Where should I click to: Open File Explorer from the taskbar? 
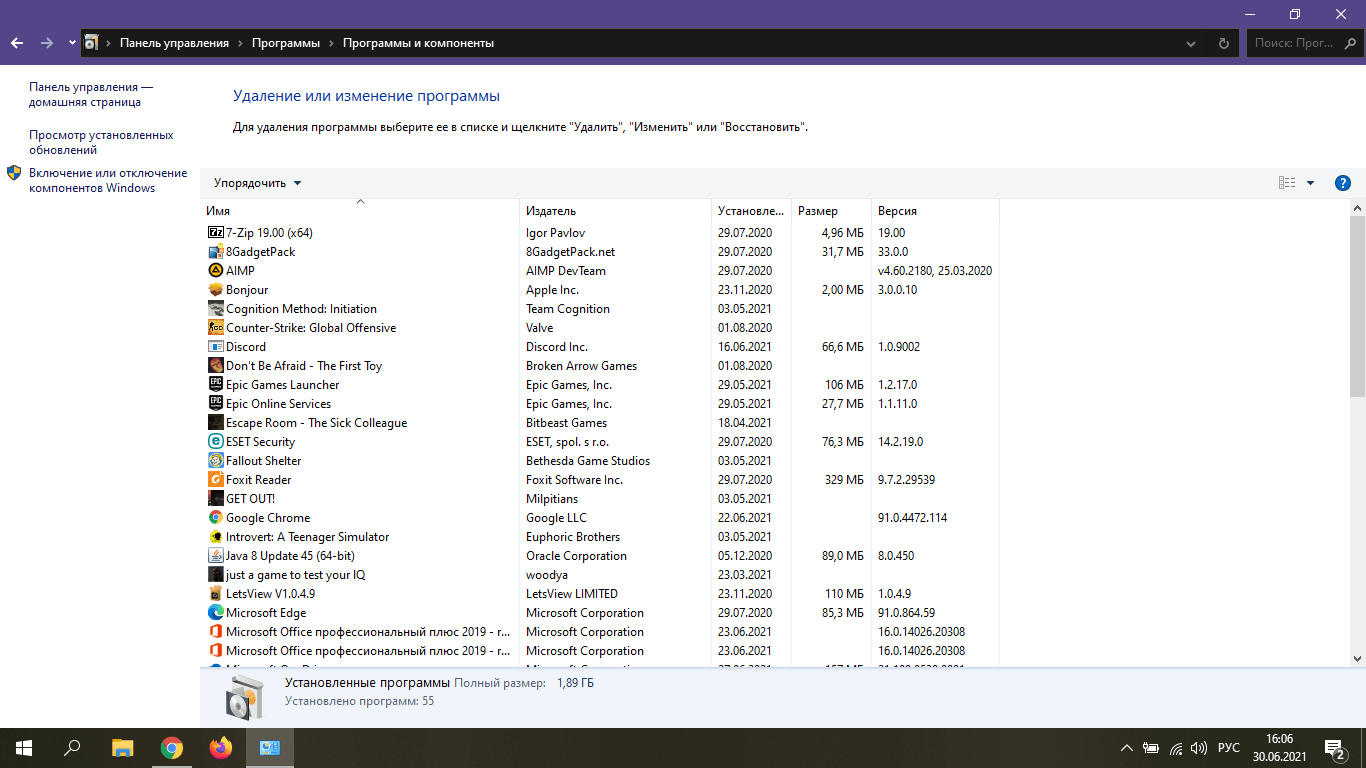(x=123, y=748)
